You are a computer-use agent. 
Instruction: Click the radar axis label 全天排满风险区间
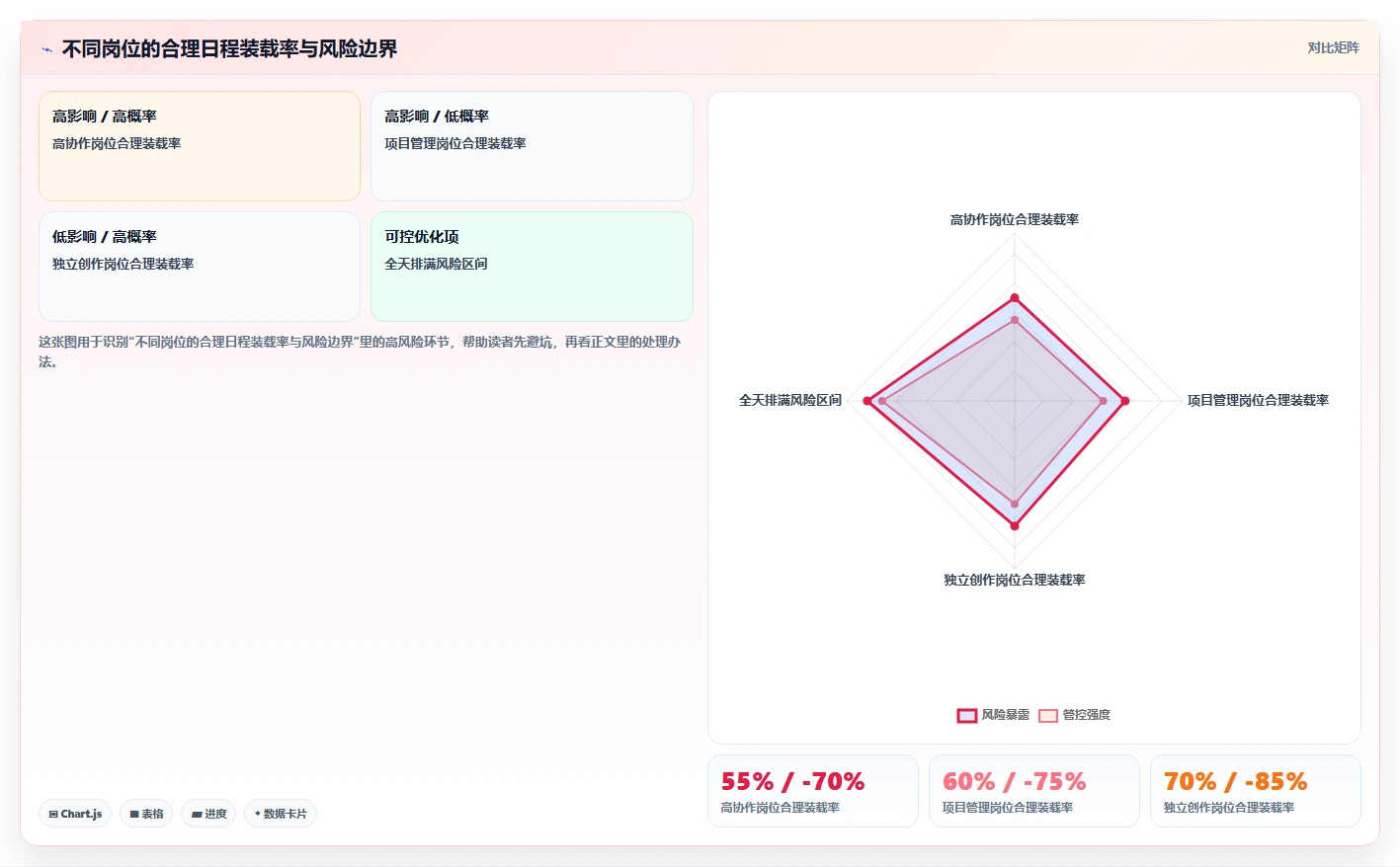pyautogui.click(x=790, y=400)
